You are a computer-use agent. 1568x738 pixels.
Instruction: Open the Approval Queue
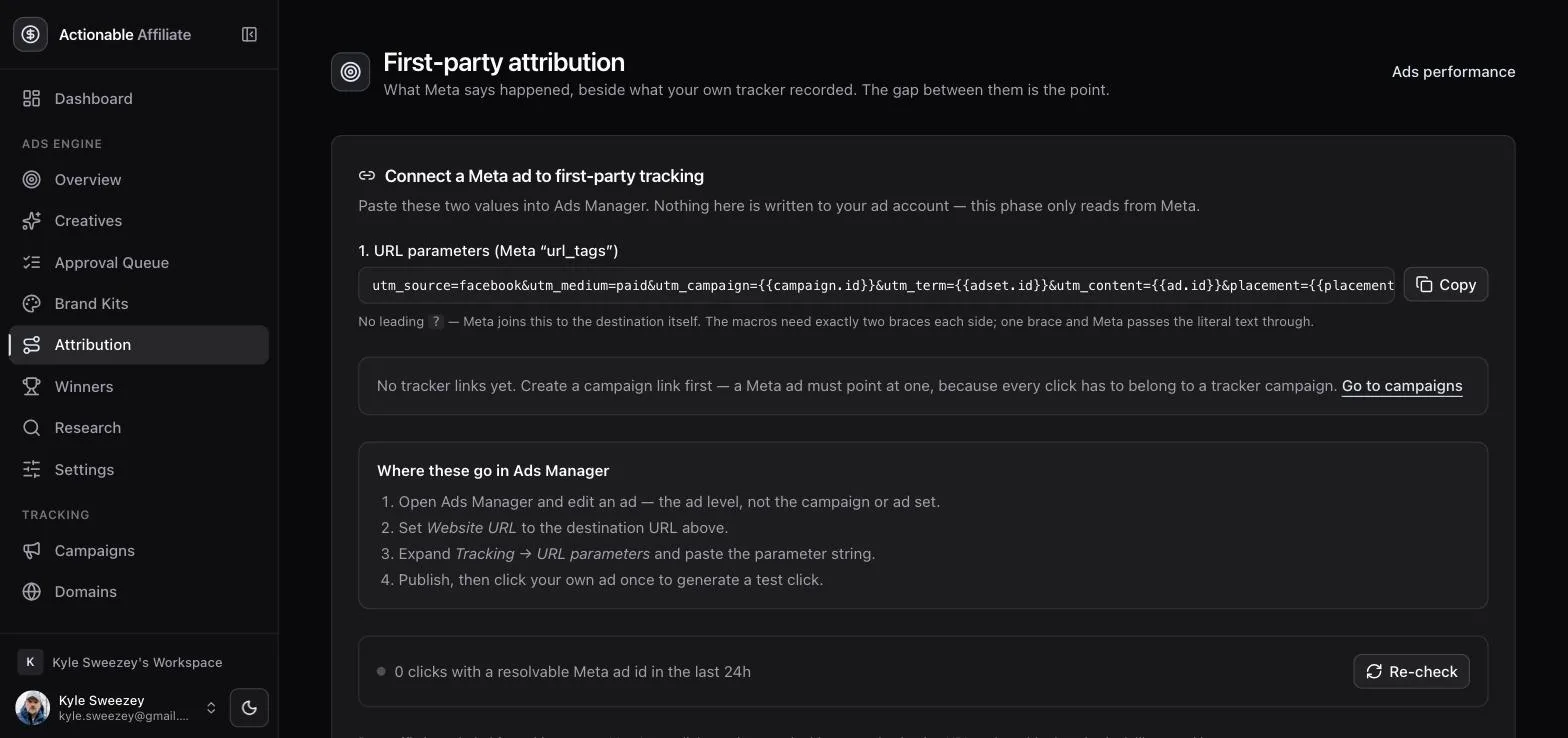tap(139, 262)
